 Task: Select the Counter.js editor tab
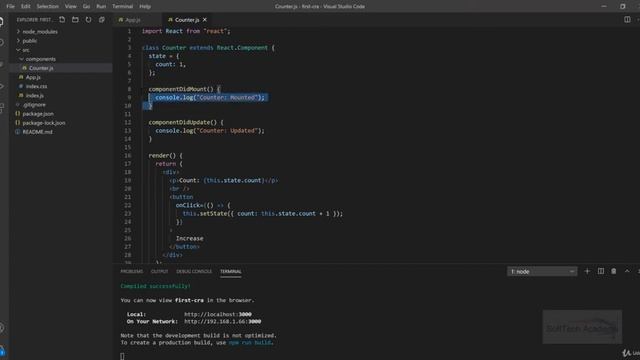click(x=187, y=20)
